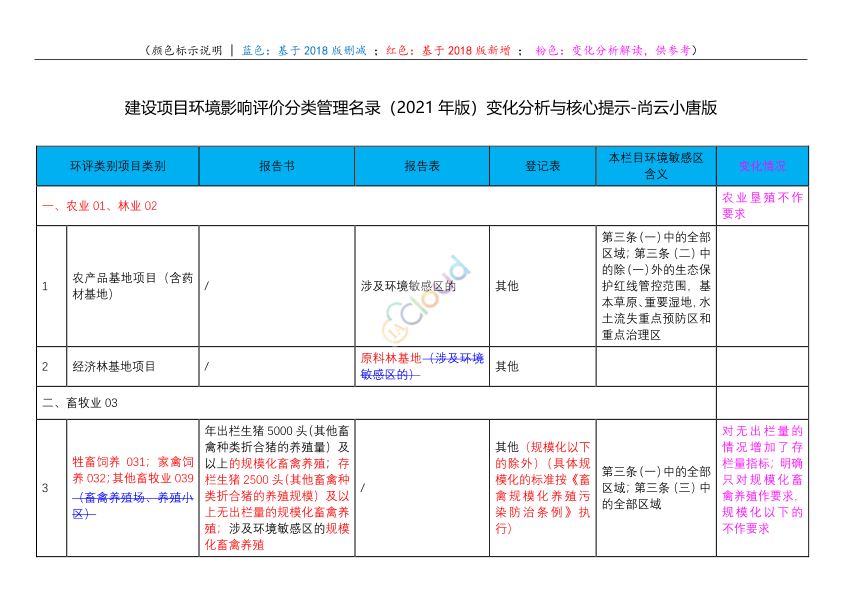Select the red legend "红色：基于 2018 版新增"

(x=448, y=50)
